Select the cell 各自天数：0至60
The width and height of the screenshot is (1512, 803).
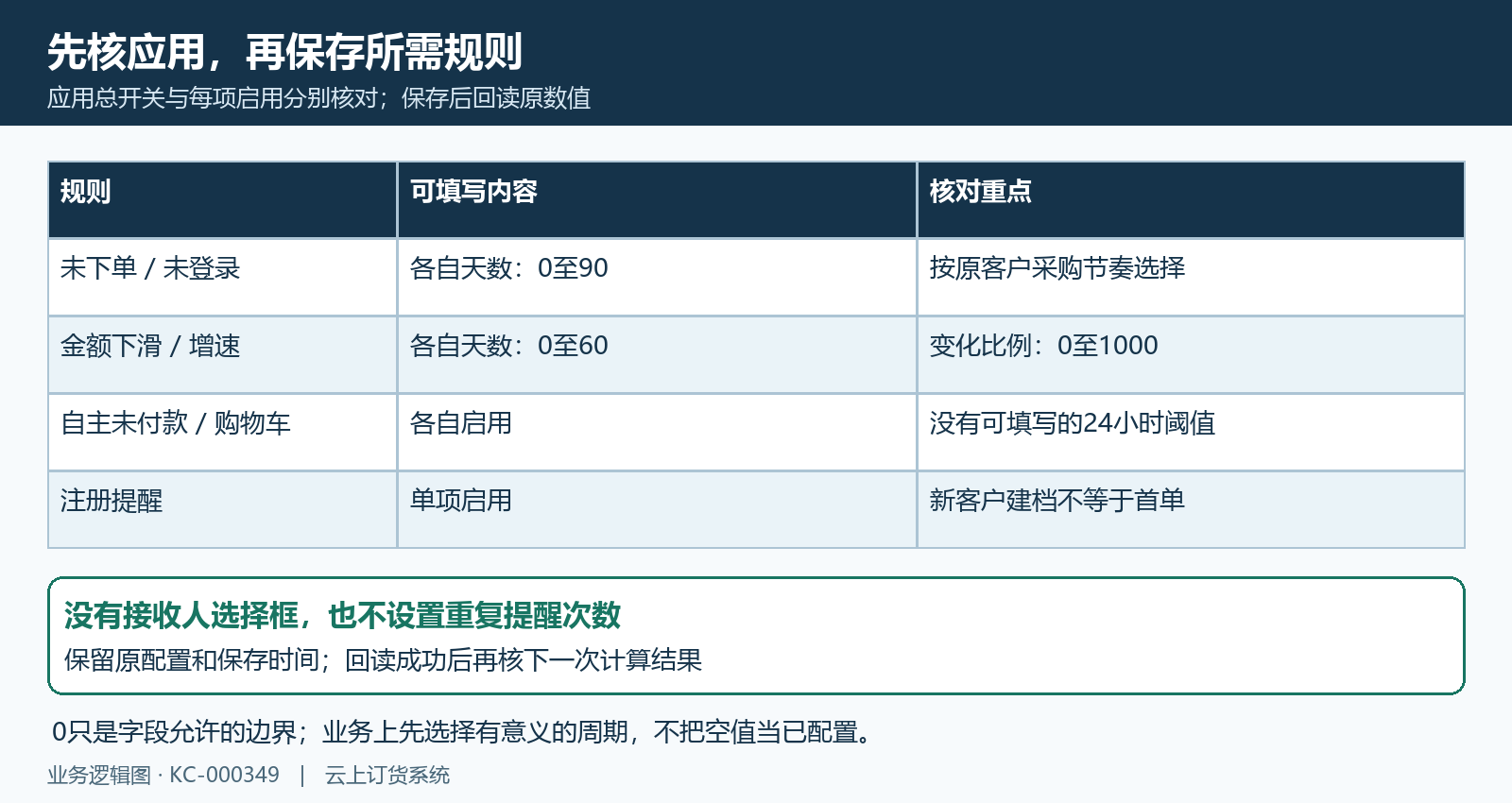tap(657, 355)
